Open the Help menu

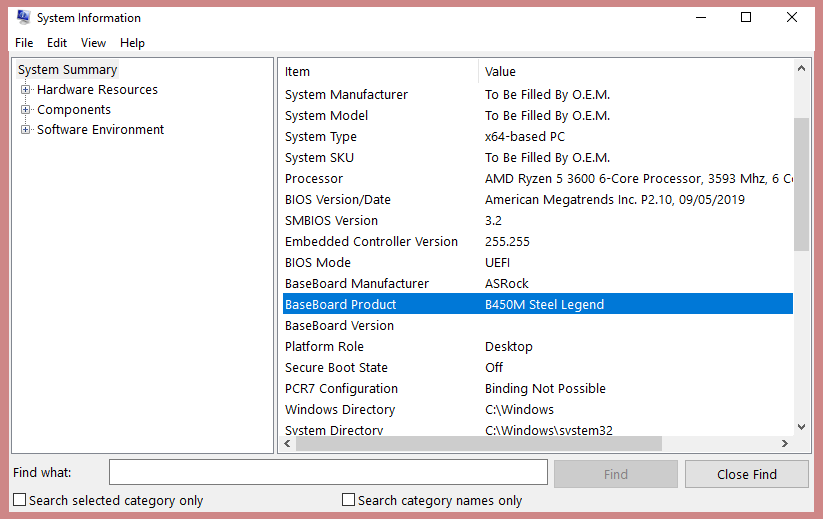tap(132, 43)
